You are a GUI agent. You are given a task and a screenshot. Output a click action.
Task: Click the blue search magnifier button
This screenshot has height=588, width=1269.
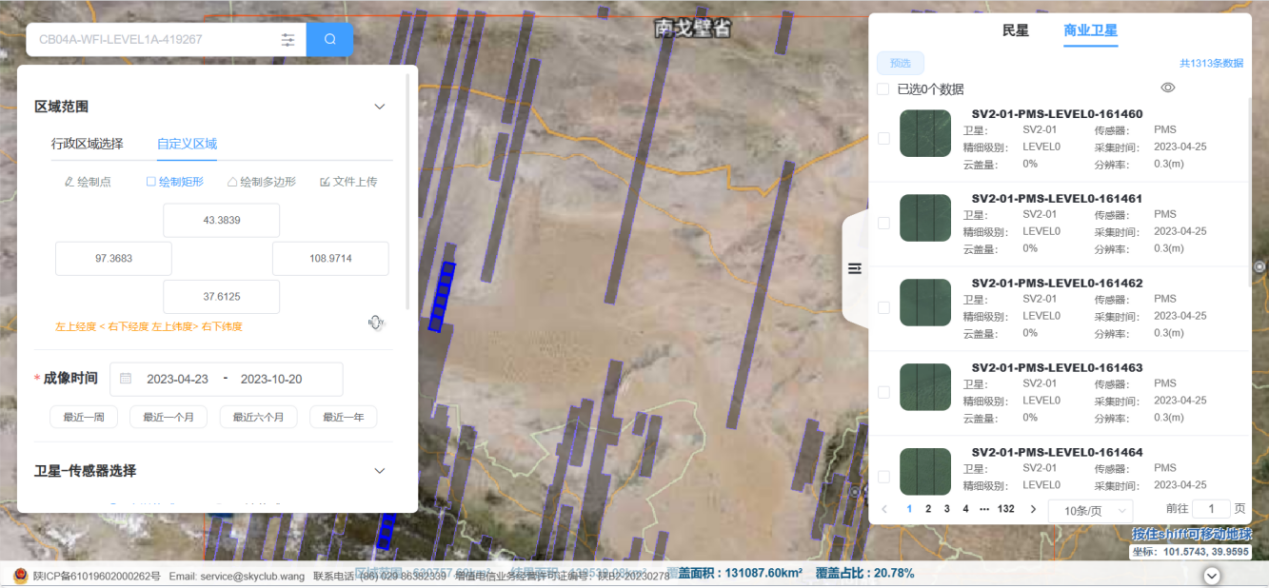pos(330,40)
